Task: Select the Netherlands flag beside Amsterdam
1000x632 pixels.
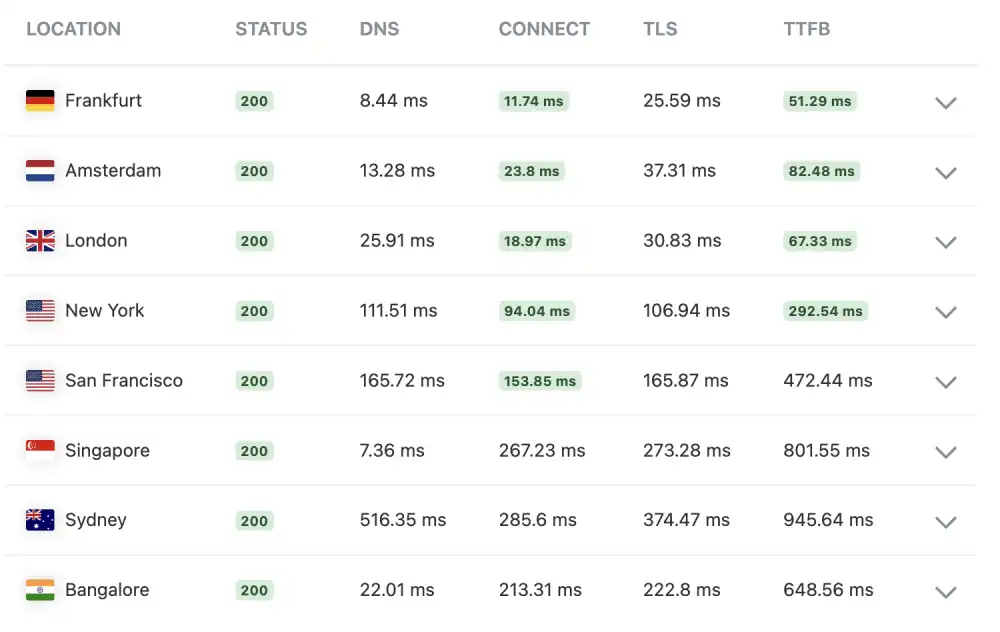Action: (x=38, y=171)
